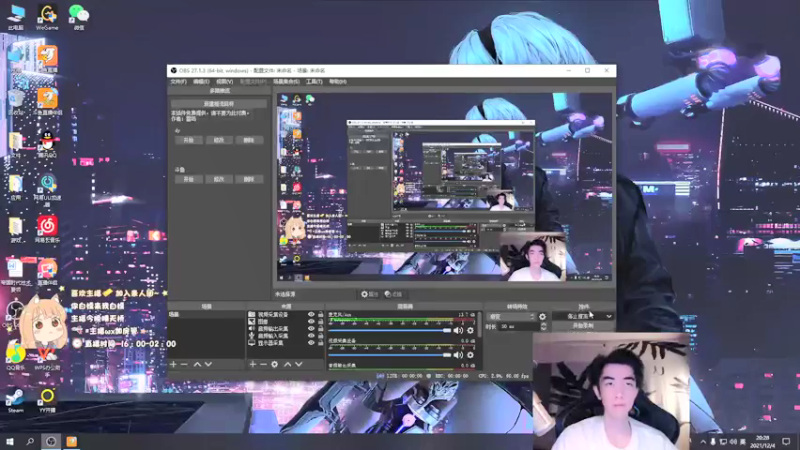Click the 开始录制 button
The image size is (800, 450).
tap(583, 326)
